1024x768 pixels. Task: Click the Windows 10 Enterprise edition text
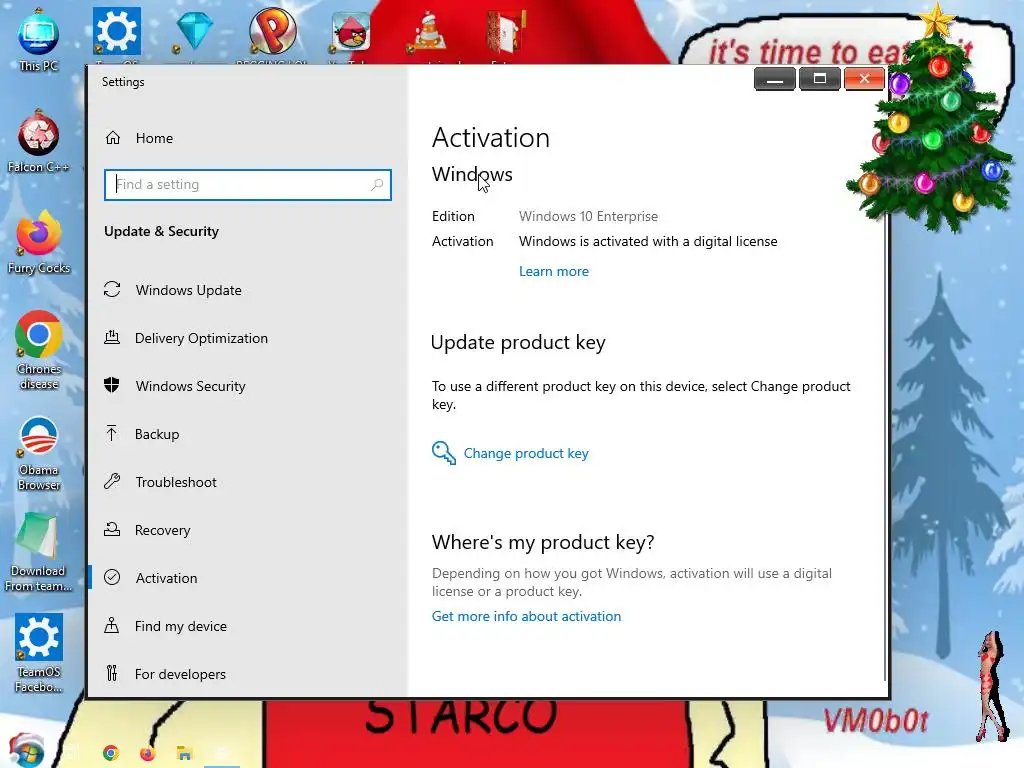(588, 216)
